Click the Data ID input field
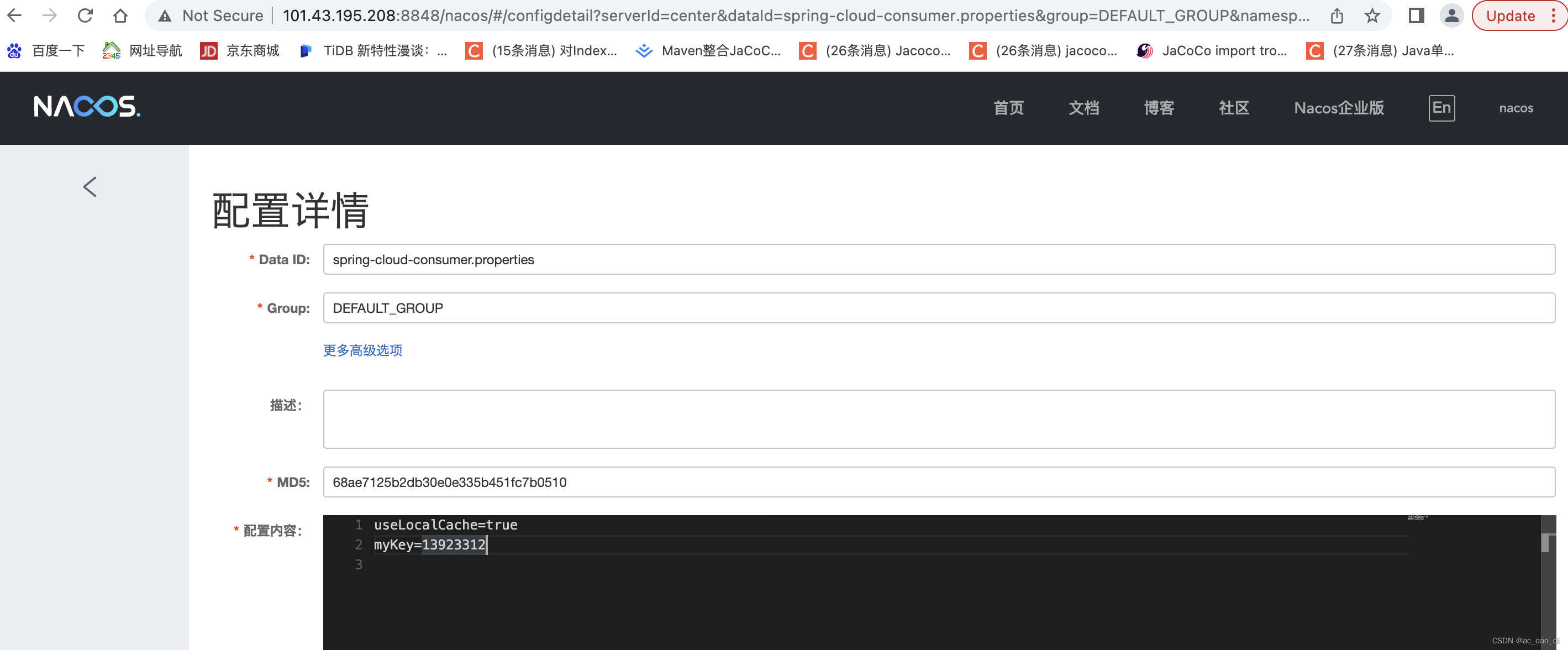Screen dimensions: 1568x650 [939, 260]
